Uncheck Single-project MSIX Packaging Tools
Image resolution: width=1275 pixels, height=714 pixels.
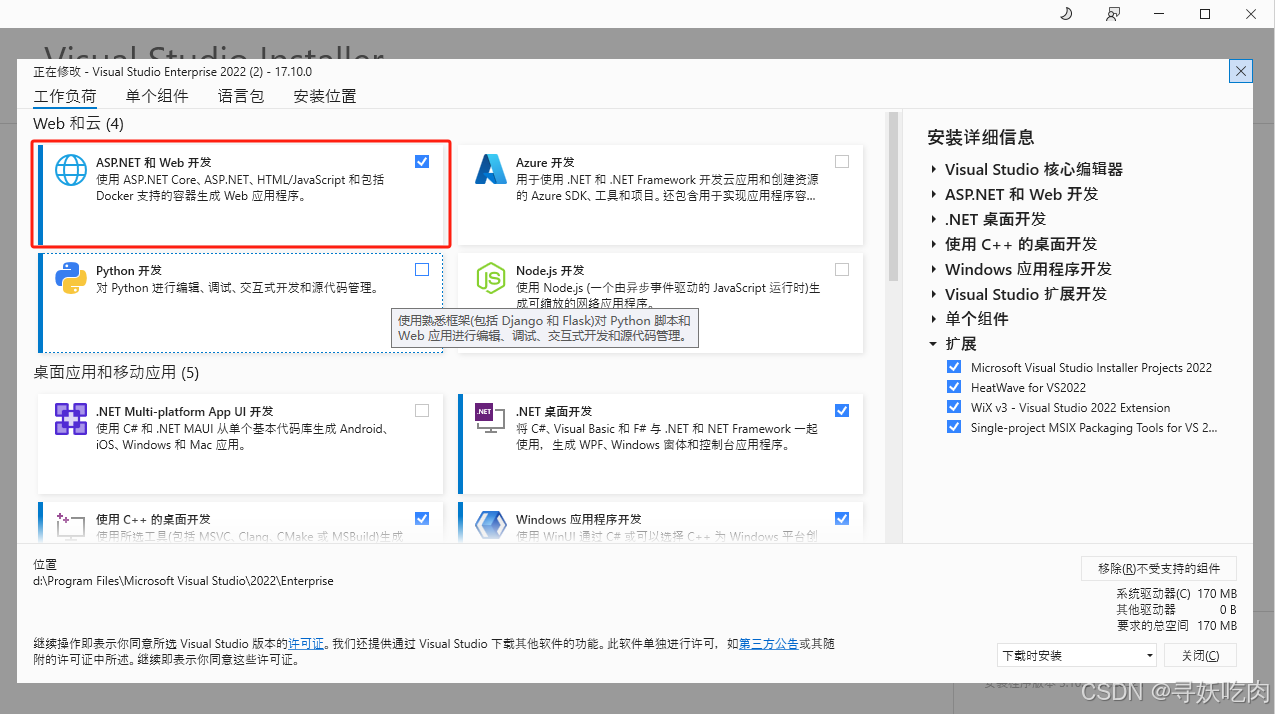tap(954, 427)
